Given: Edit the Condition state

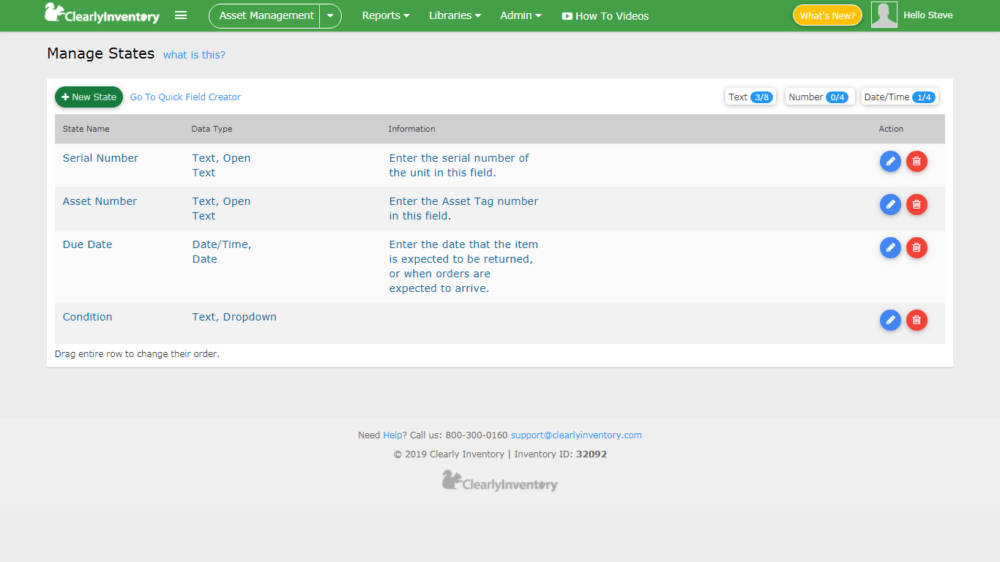Looking at the screenshot, I should coord(890,320).
